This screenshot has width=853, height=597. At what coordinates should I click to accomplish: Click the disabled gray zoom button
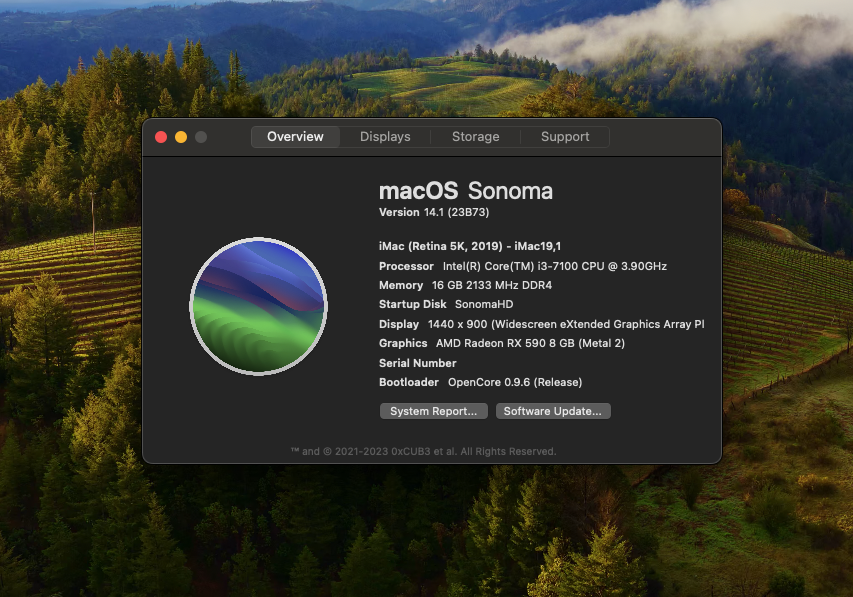pos(201,137)
